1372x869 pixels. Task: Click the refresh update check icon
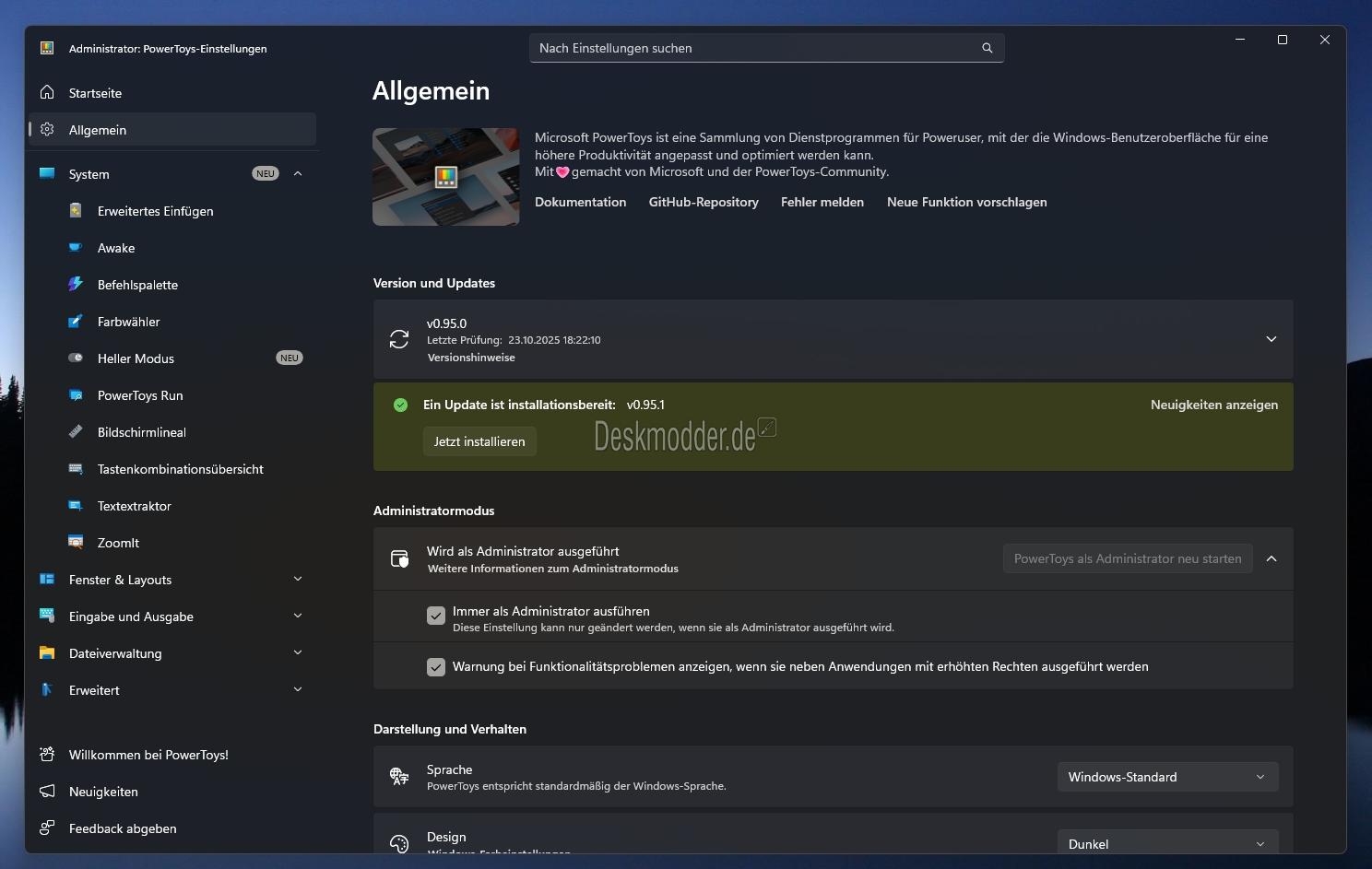point(399,339)
